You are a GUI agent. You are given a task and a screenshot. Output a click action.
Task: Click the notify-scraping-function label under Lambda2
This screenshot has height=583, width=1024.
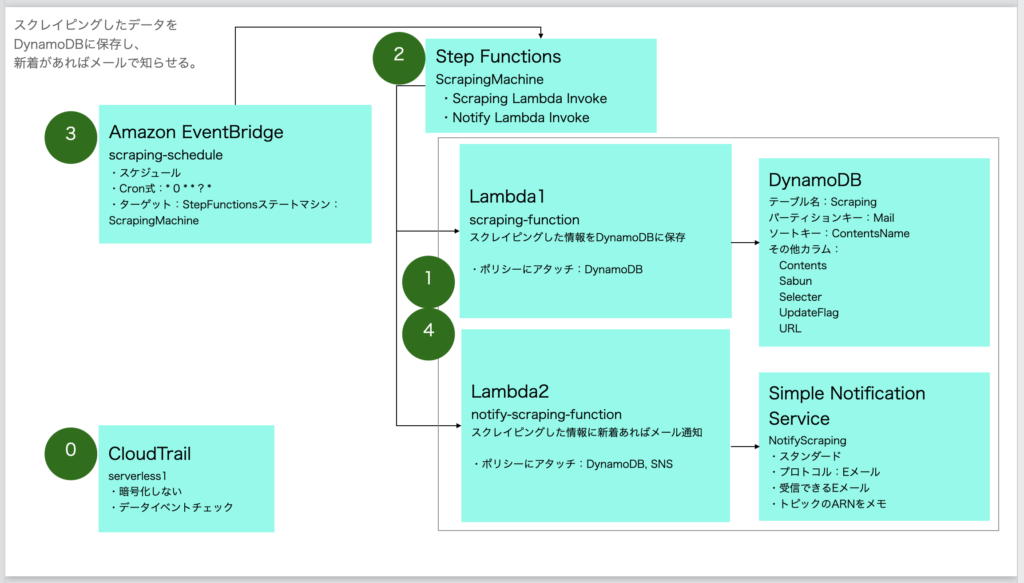(547, 414)
